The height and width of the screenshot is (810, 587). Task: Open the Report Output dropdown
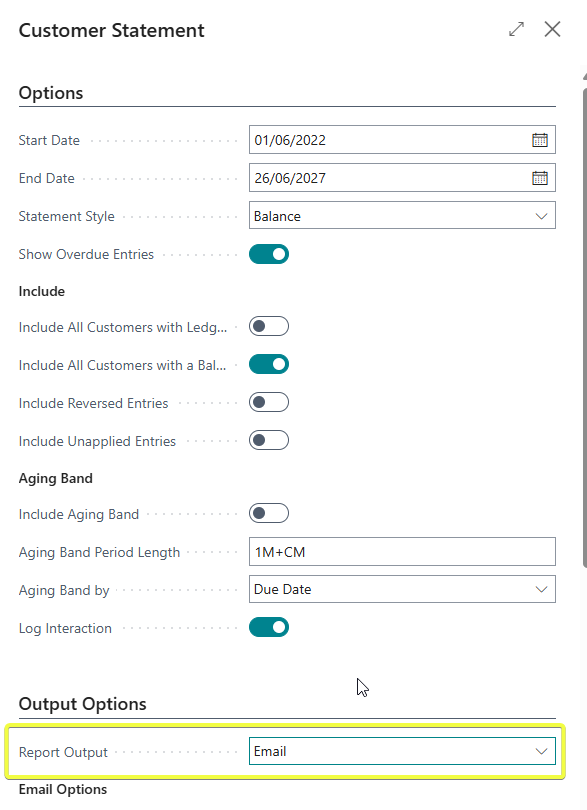tap(402, 752)
